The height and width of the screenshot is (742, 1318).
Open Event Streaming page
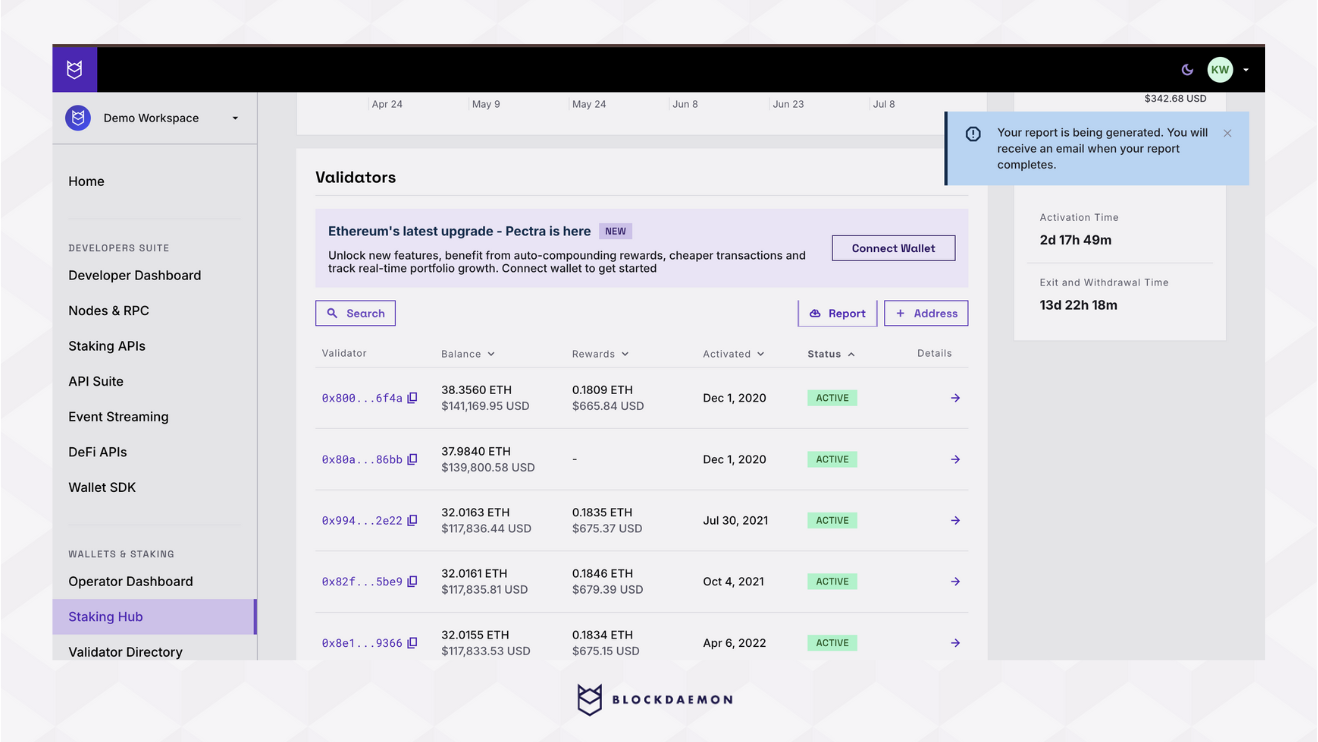tap(118, 417)
